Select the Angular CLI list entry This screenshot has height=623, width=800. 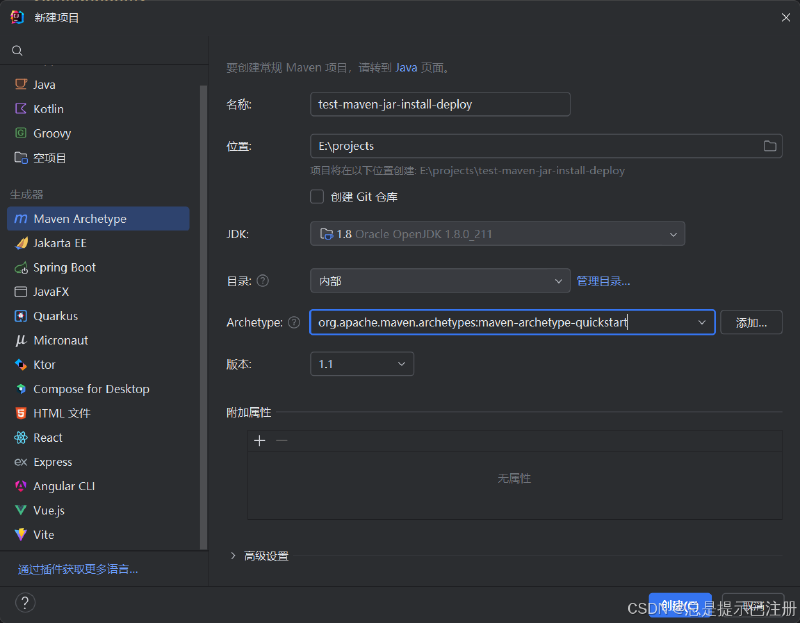(98, 486)
